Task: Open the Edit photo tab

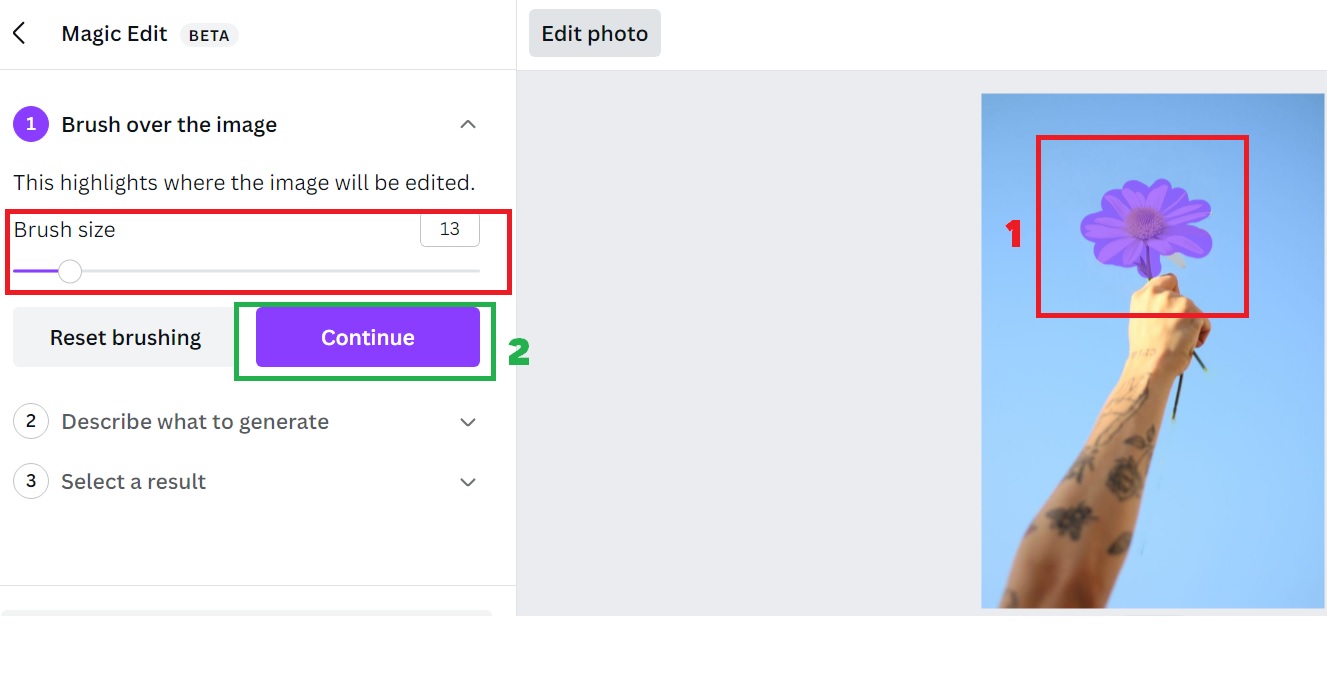Action: [x=595, y=34]
